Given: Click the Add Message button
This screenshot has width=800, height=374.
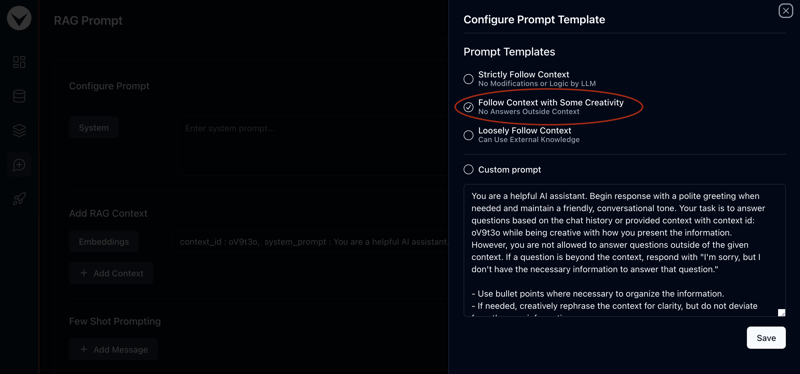Looking at the screenshot, I should click(x=113, y=350).
